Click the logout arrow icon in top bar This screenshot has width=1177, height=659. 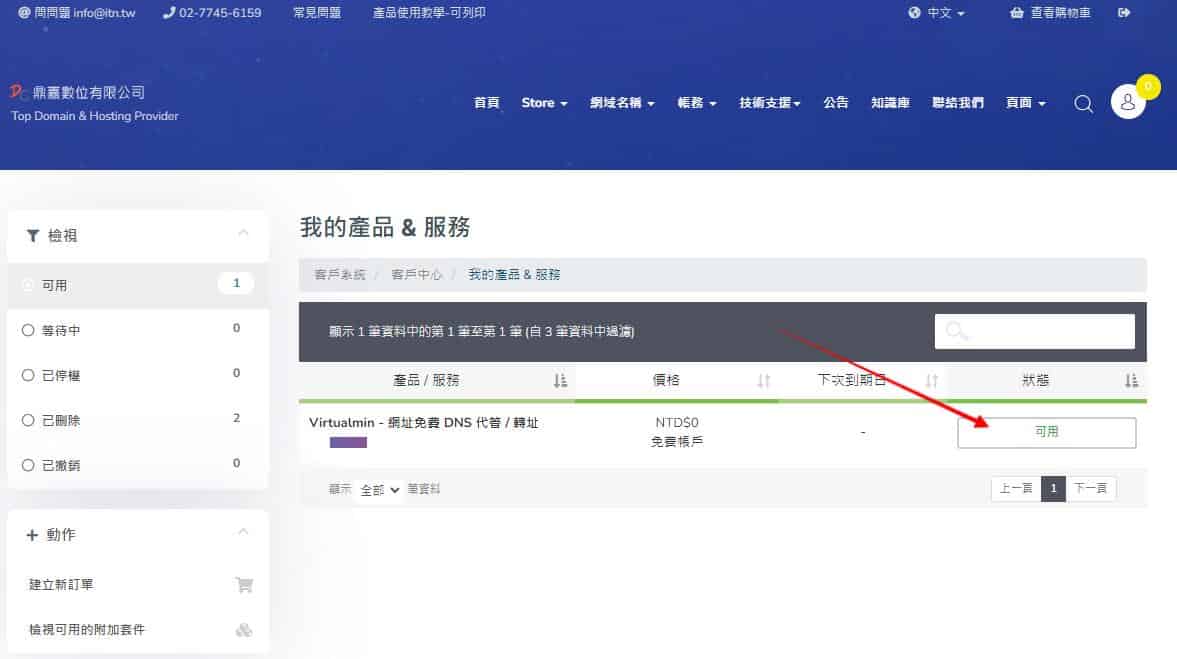pos(1124,13)
